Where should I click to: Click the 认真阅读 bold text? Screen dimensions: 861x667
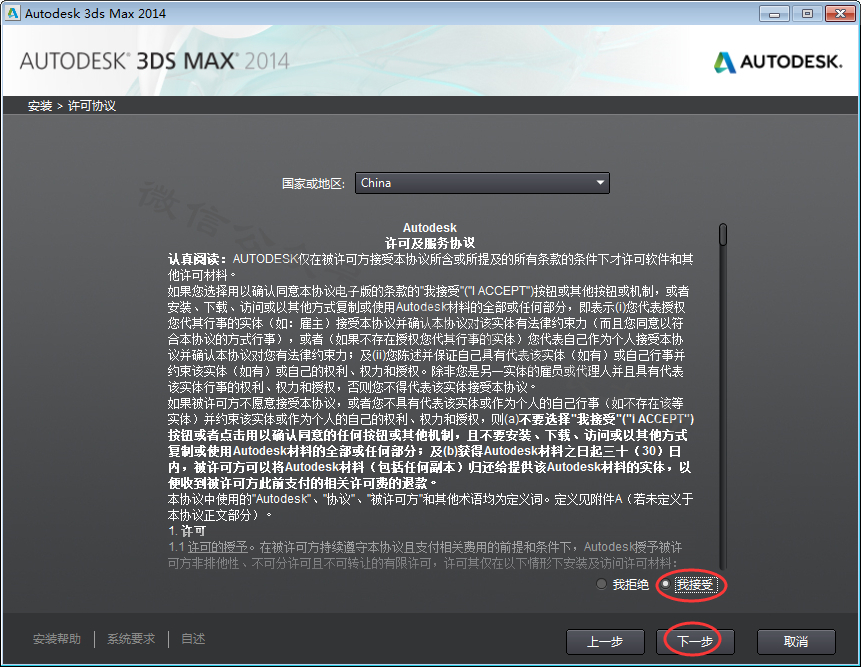point(197,259)
